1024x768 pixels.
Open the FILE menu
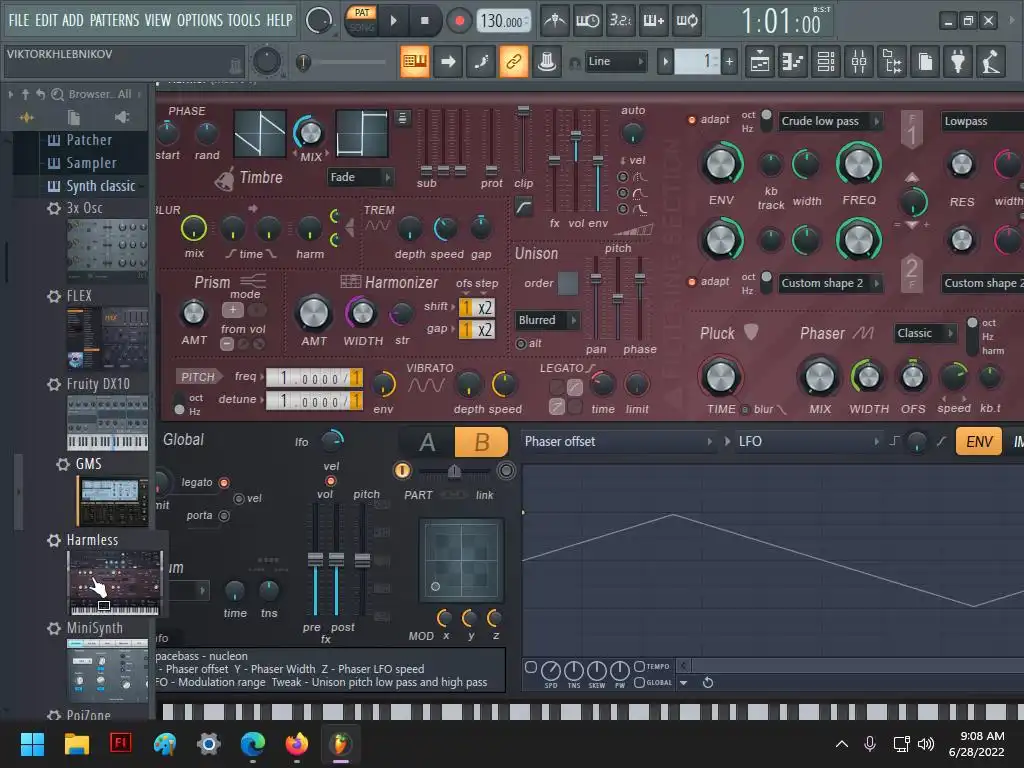pos(19,20)
